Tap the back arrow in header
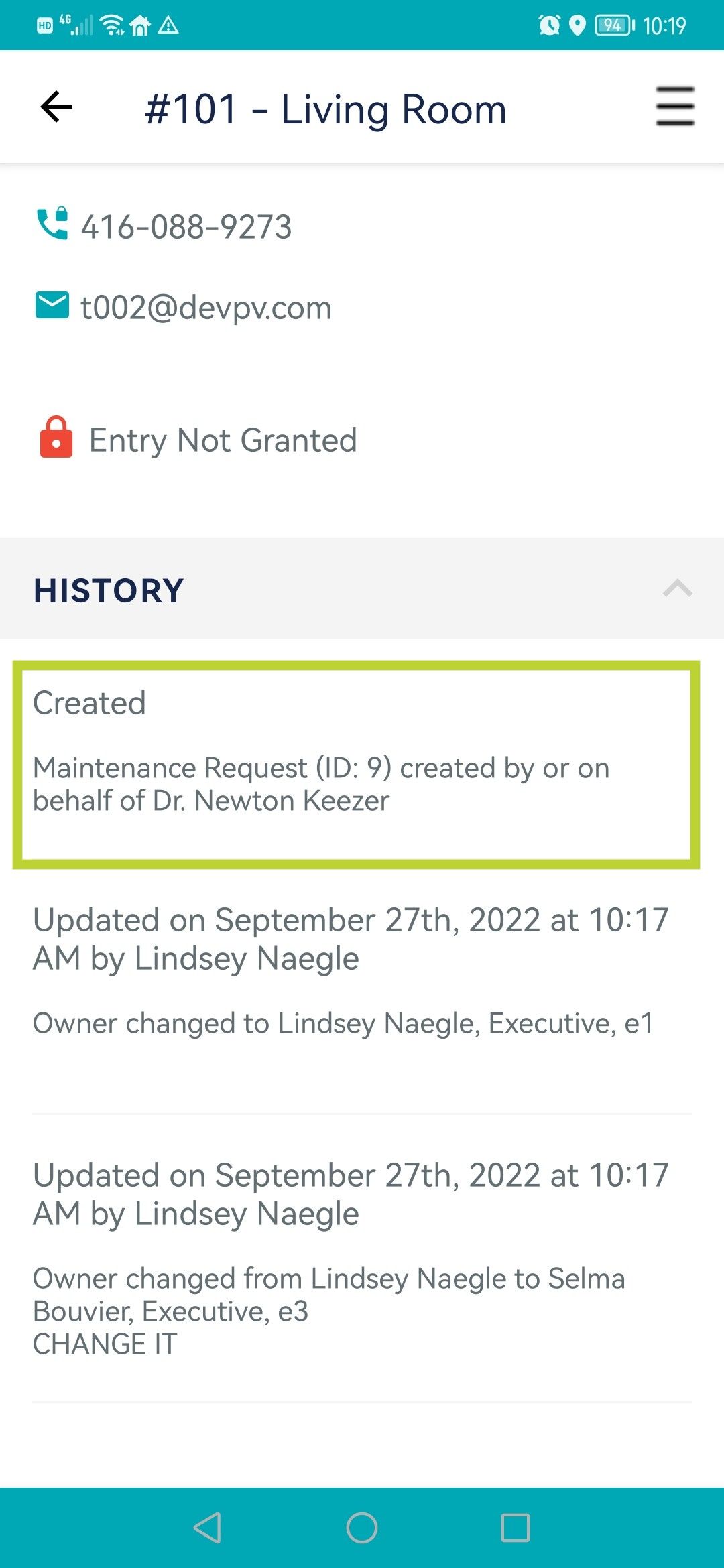 point(56,107)
